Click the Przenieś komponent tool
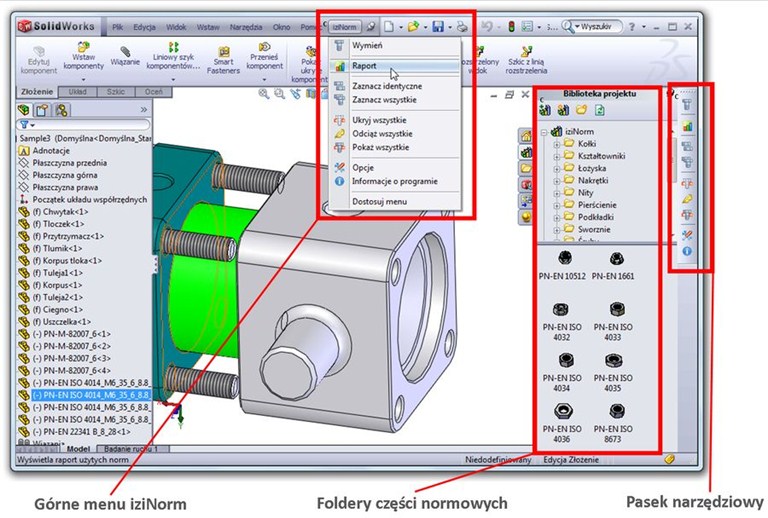 coord(264,56)
